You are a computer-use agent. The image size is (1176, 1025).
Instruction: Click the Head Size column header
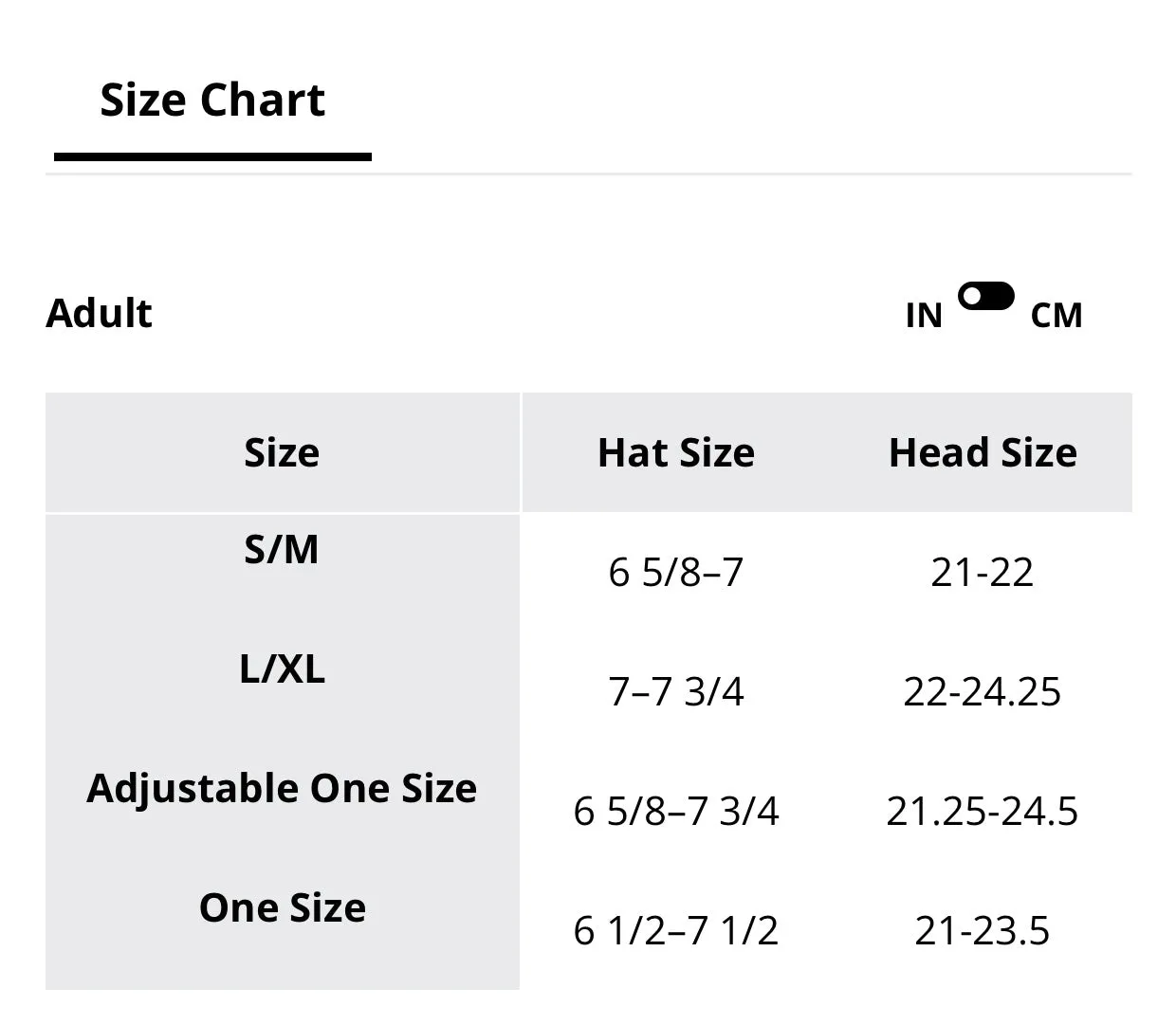tap(983, 452)
